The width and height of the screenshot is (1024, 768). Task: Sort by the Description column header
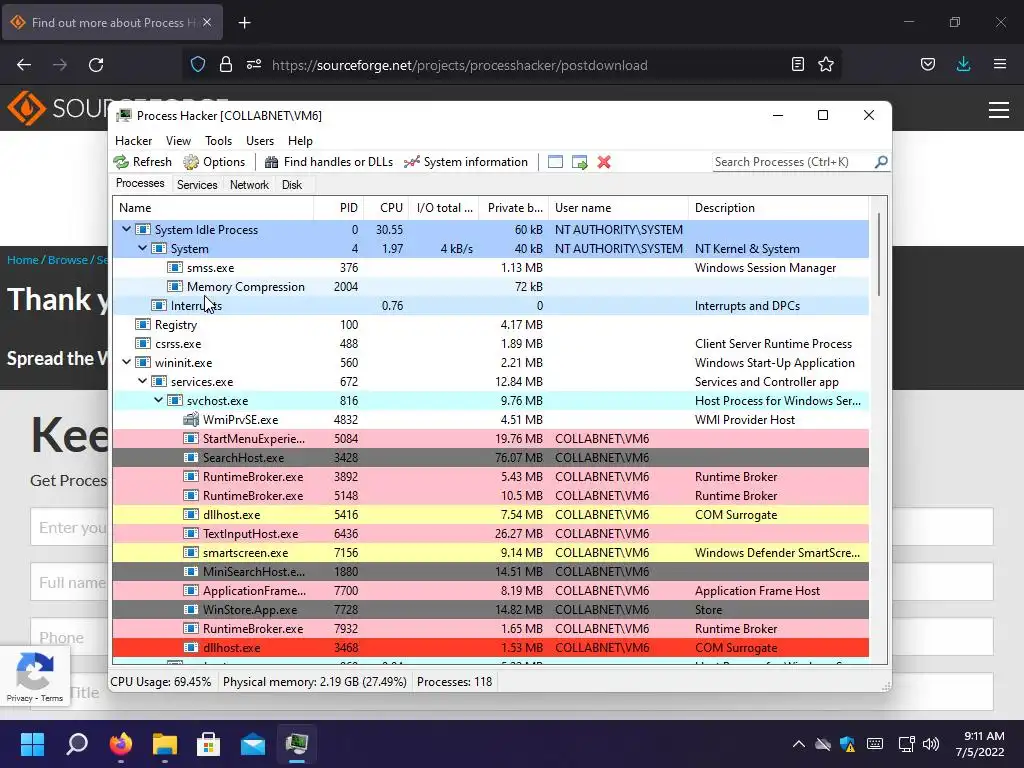(x=778, y=208)
